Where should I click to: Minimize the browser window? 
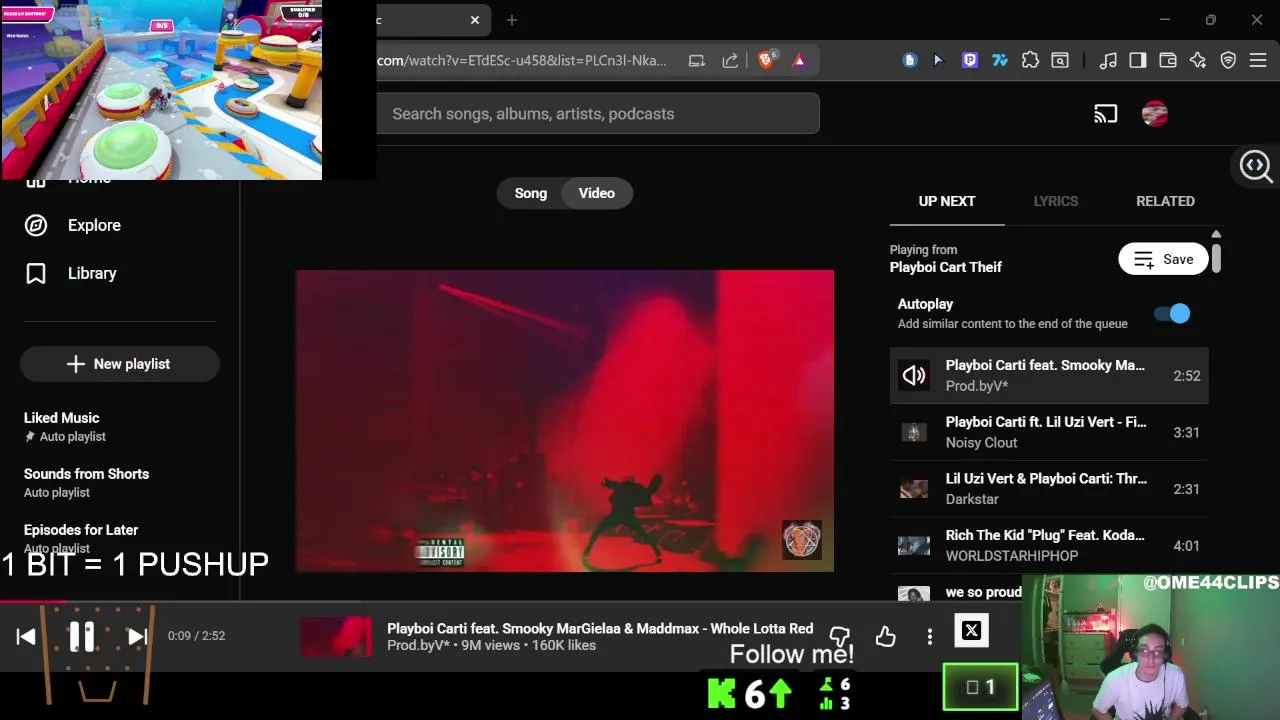pyautogui.click(x=1164, y=20)
